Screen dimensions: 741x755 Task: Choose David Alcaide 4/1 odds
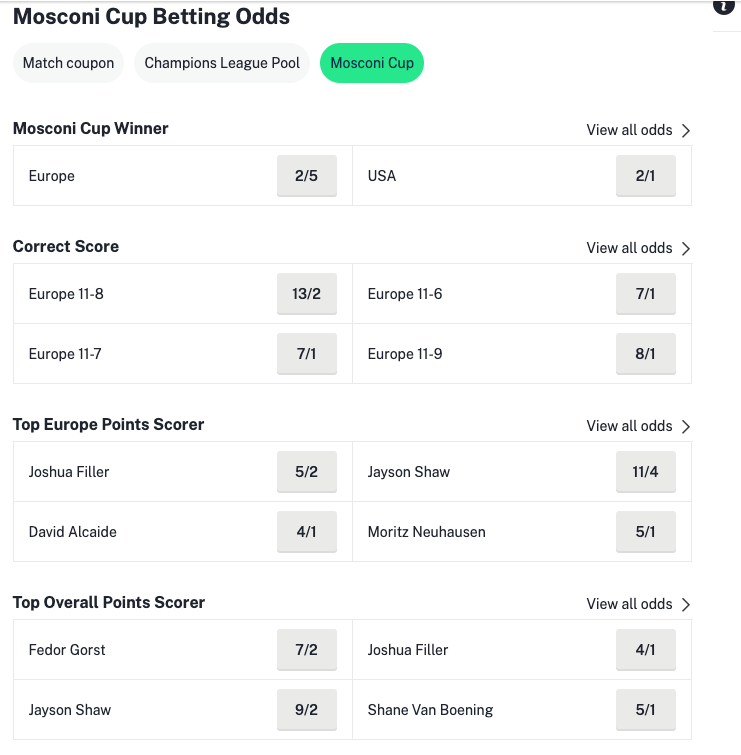pyautogui.click(x=306, y=532)
